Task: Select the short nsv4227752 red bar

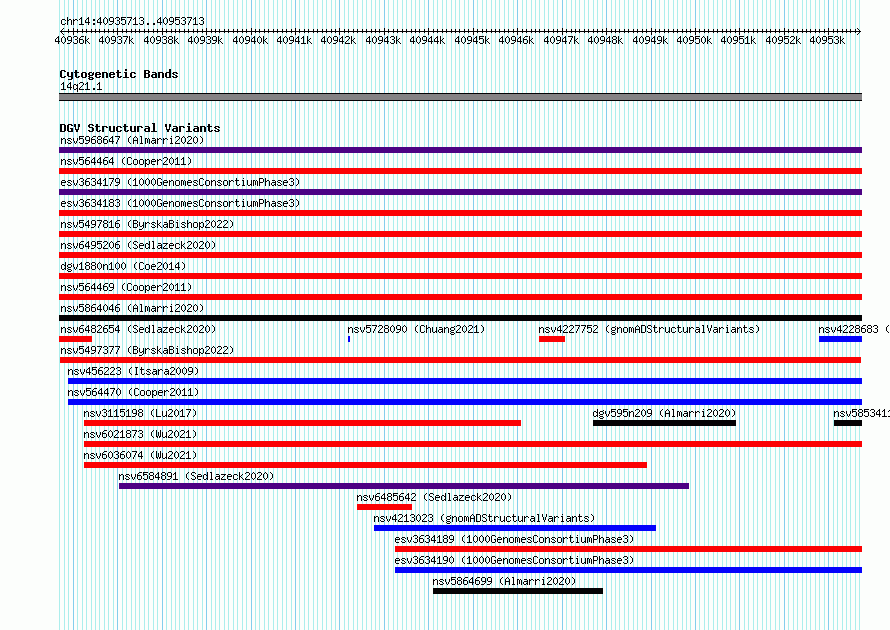Action: pos(552,339)
